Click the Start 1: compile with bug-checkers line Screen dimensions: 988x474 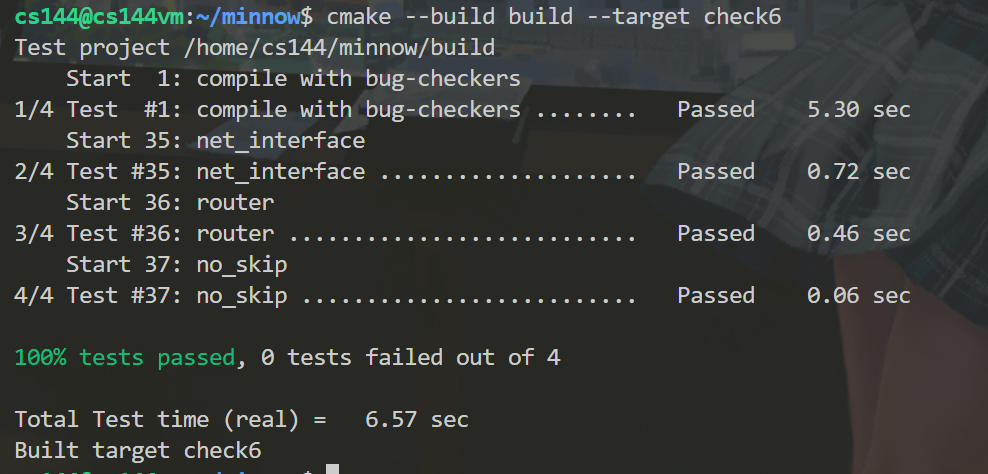[294, 79]
